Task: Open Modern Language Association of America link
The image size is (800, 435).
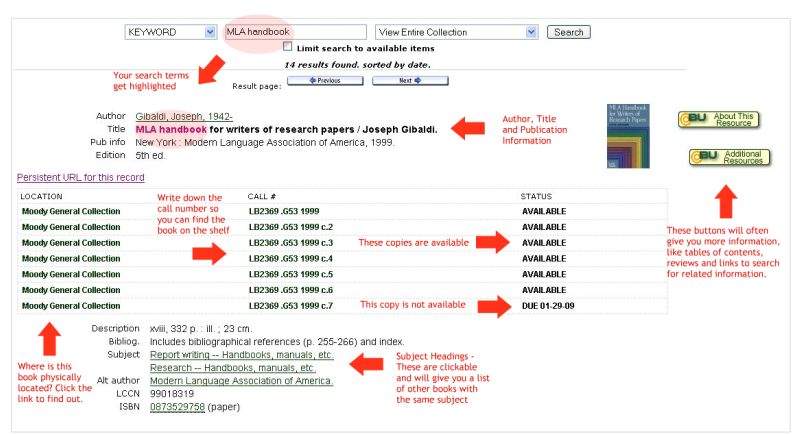Action: point(241,381)
